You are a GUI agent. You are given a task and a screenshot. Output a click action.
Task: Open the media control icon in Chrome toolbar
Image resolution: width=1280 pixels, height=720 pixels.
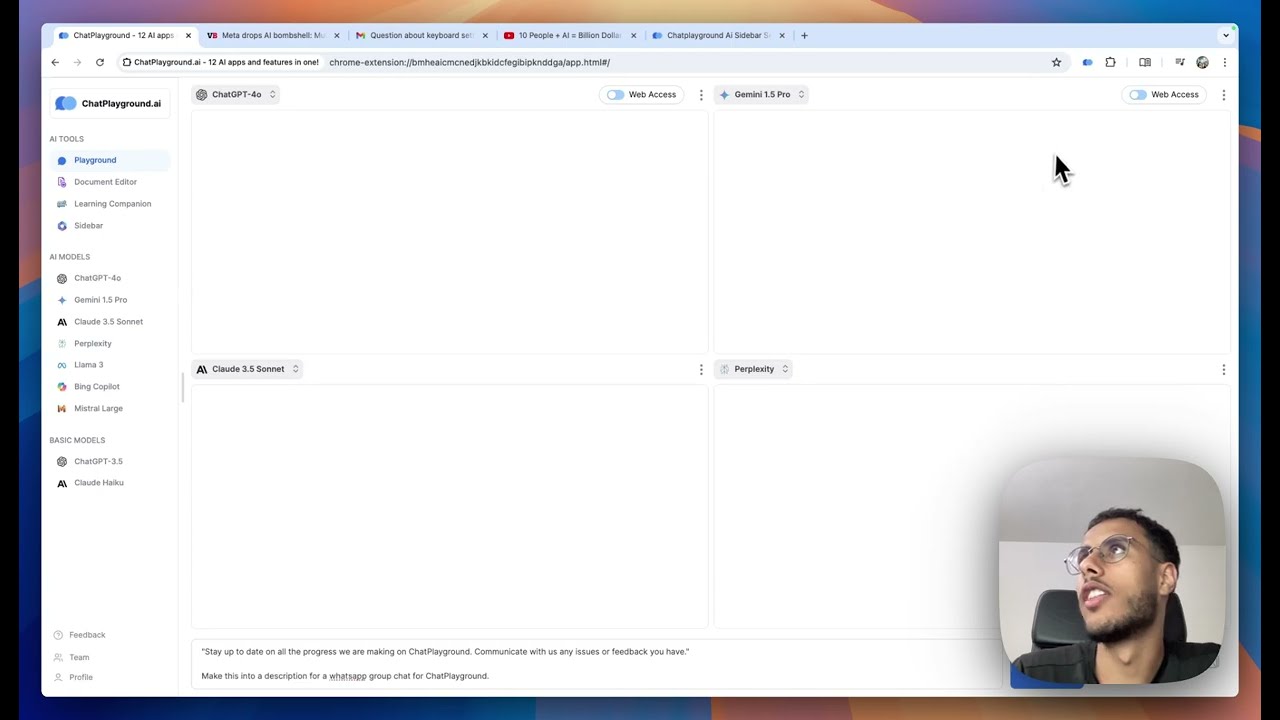coord(1180,62)
